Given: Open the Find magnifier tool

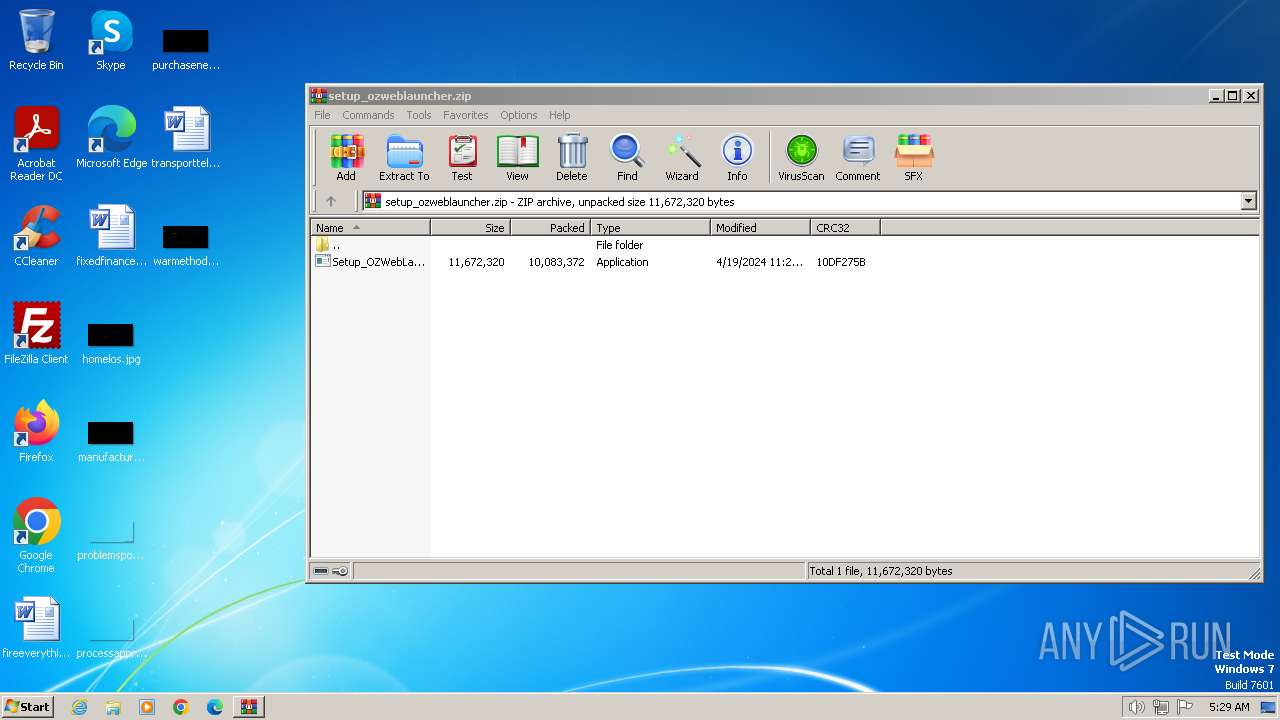Looking at the screenshot, I should click(x=627, y=158).
